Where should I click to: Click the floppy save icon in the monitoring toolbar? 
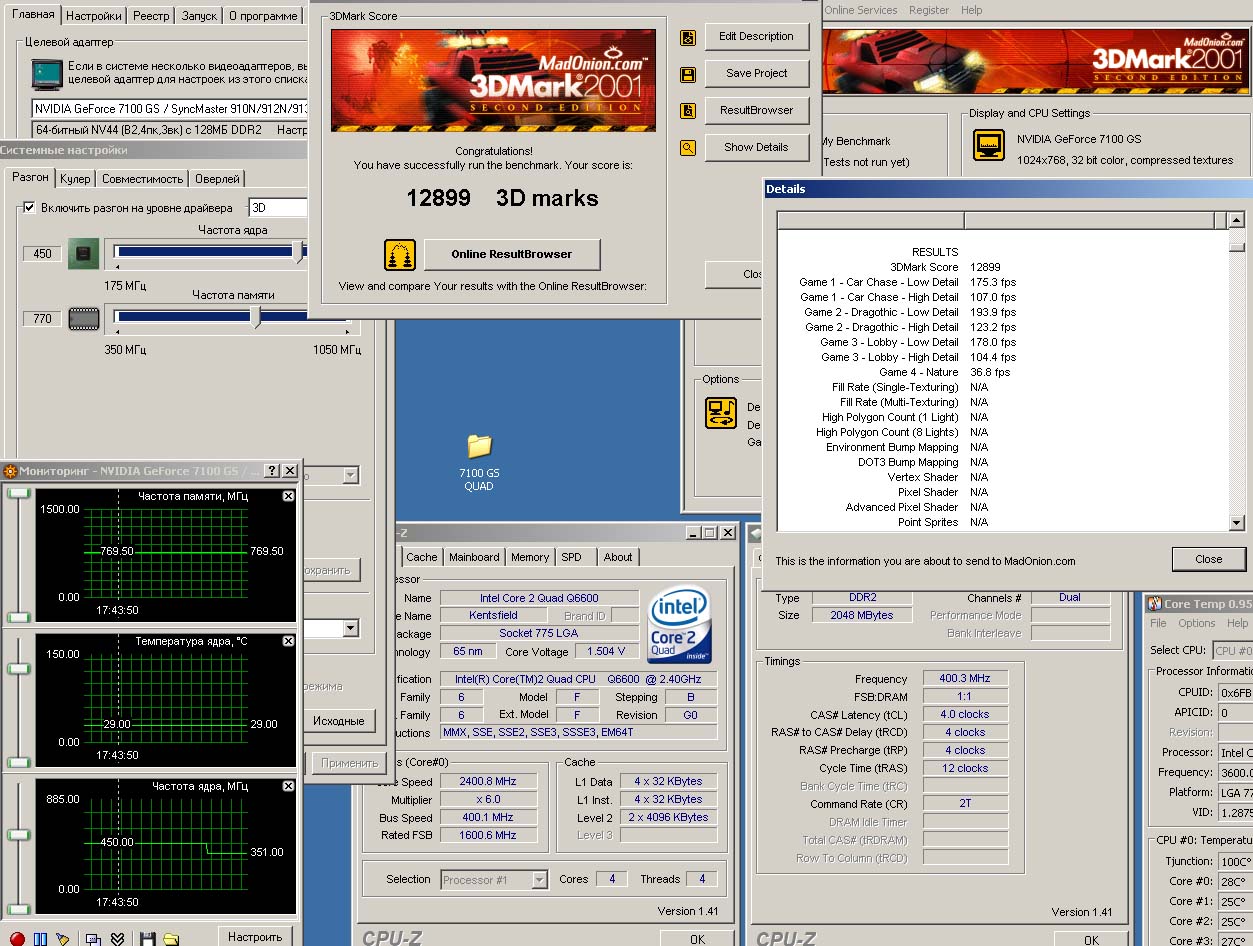point(147,939)
